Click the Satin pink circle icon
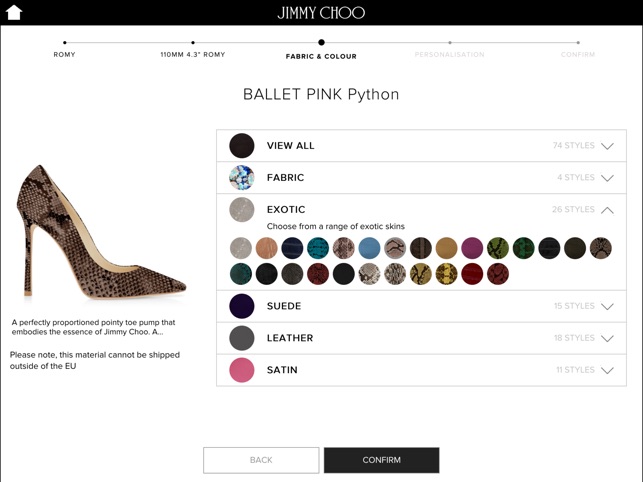The width and height of the screenshot is (643, 482). [242, 370]
